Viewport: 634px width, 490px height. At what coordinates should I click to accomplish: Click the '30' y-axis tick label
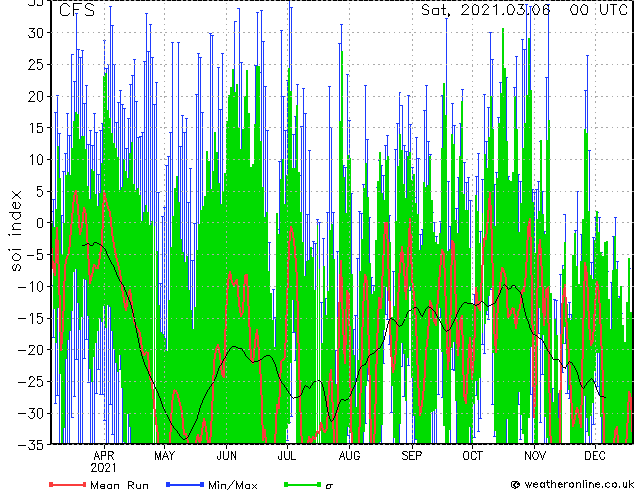[x=36, y=33]
